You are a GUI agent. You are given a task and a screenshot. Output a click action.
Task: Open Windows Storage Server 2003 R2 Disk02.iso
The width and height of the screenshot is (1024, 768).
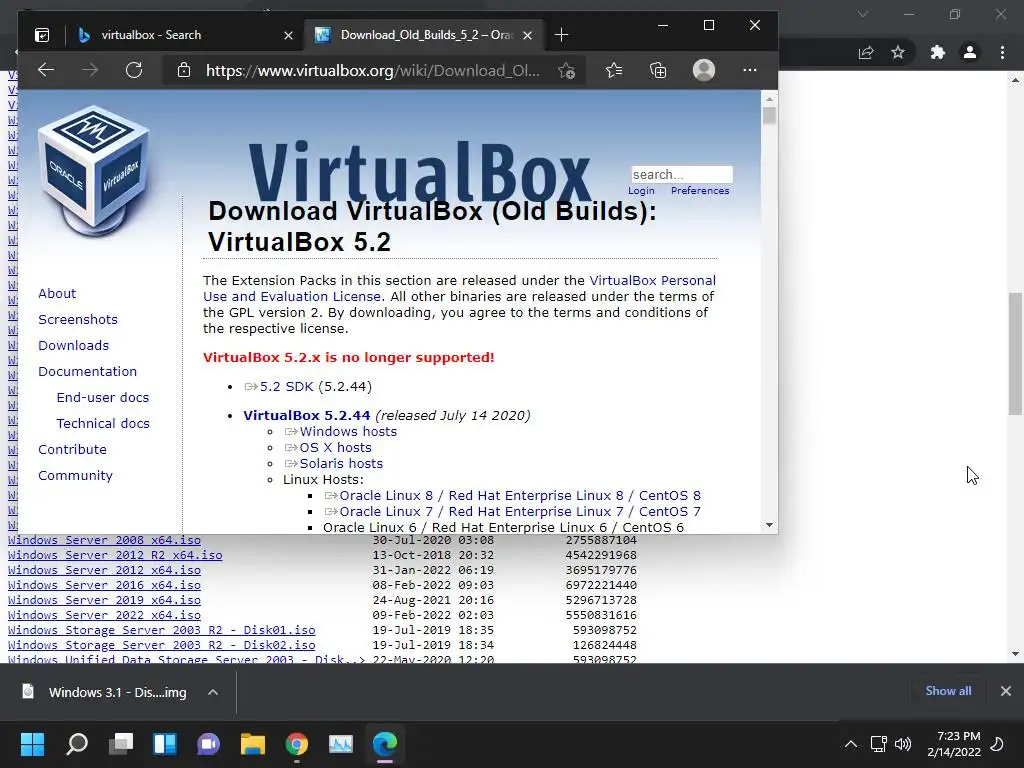(x=161, y=645)
